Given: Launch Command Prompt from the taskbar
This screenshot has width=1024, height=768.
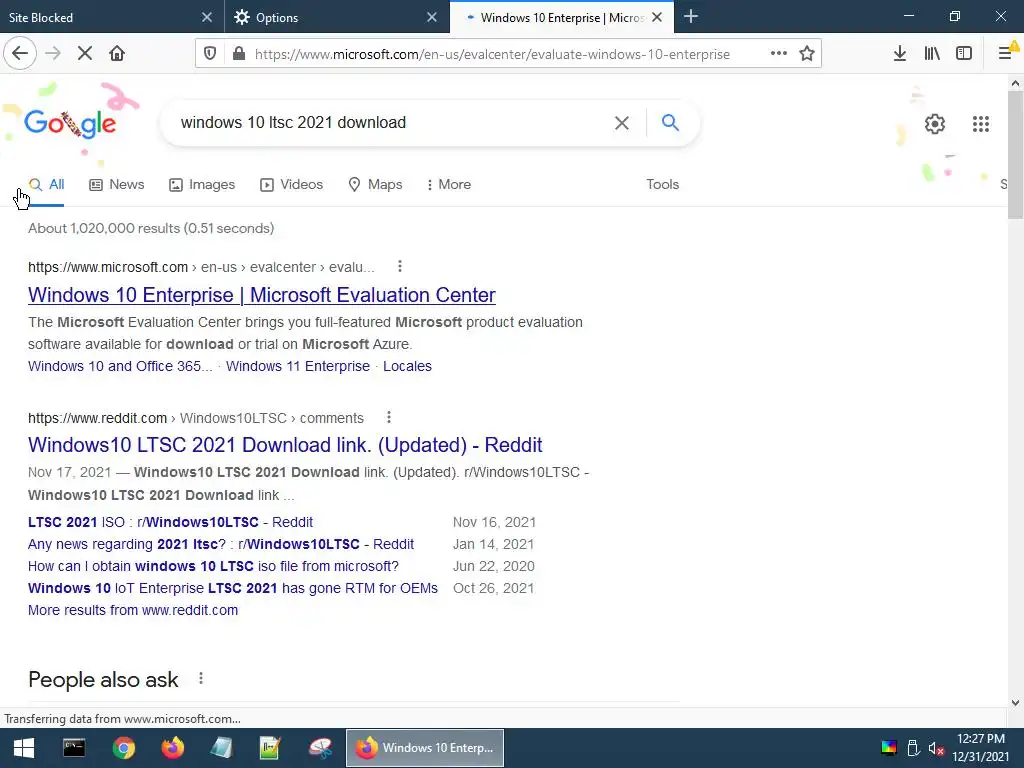Looking at the screenshot, I should click(74, 748).
